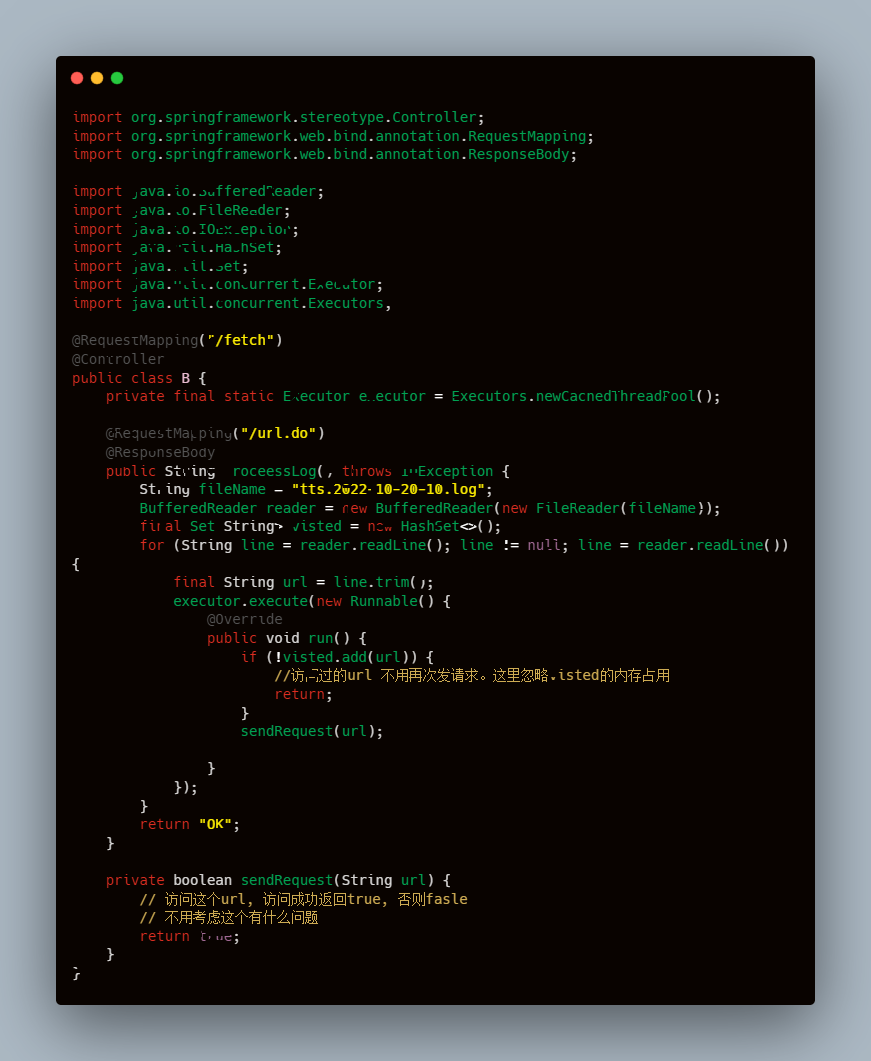
Task: Click the "if (!visted.add(url))" condition
Action: click(330, 657)
